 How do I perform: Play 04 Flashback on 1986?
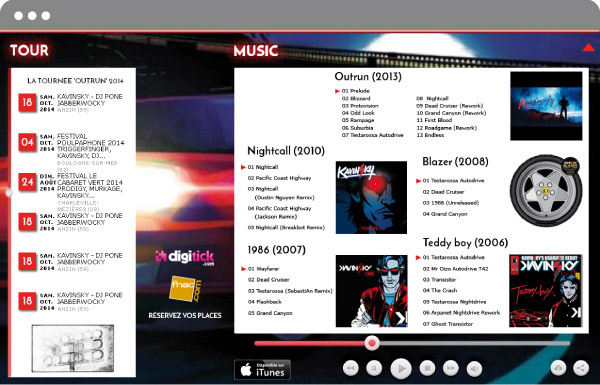pos(264,302)
